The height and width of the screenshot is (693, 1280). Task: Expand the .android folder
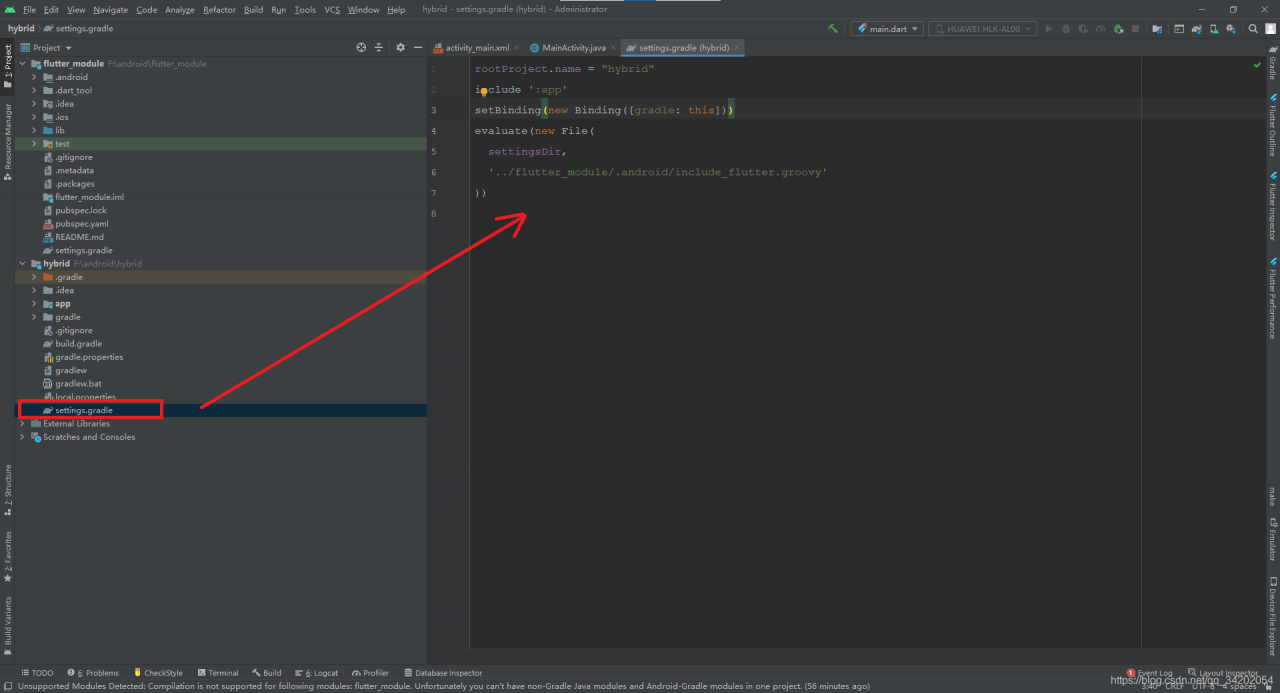pos(35,77)
